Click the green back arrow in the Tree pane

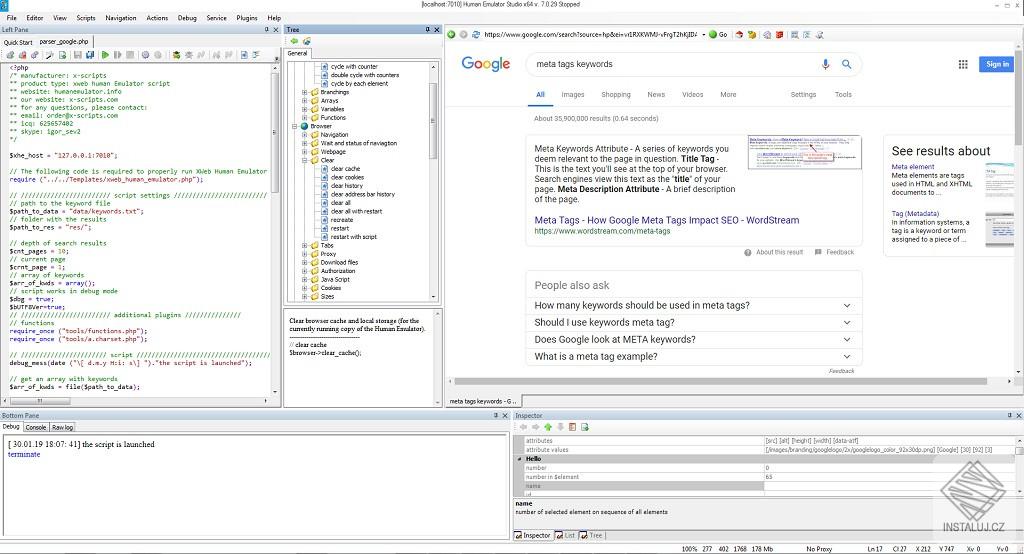click(x=295, y=41)
